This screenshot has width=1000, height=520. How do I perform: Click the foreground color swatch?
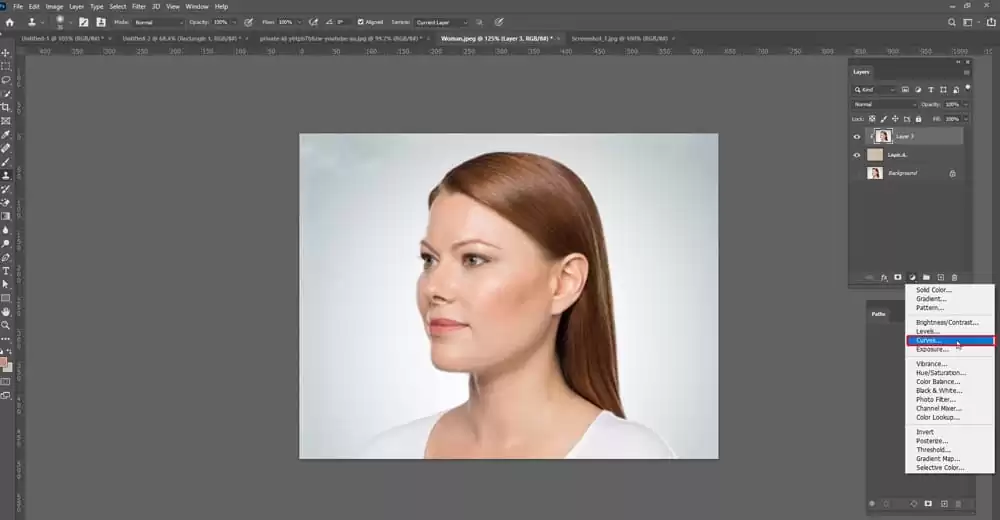(4, 363)
